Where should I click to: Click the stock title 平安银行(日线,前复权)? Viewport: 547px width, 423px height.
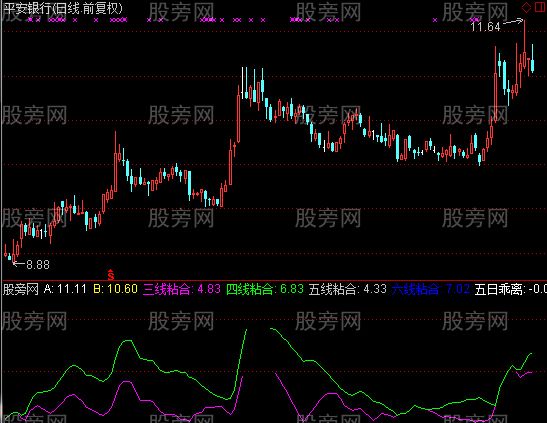(x=63, y=8)
